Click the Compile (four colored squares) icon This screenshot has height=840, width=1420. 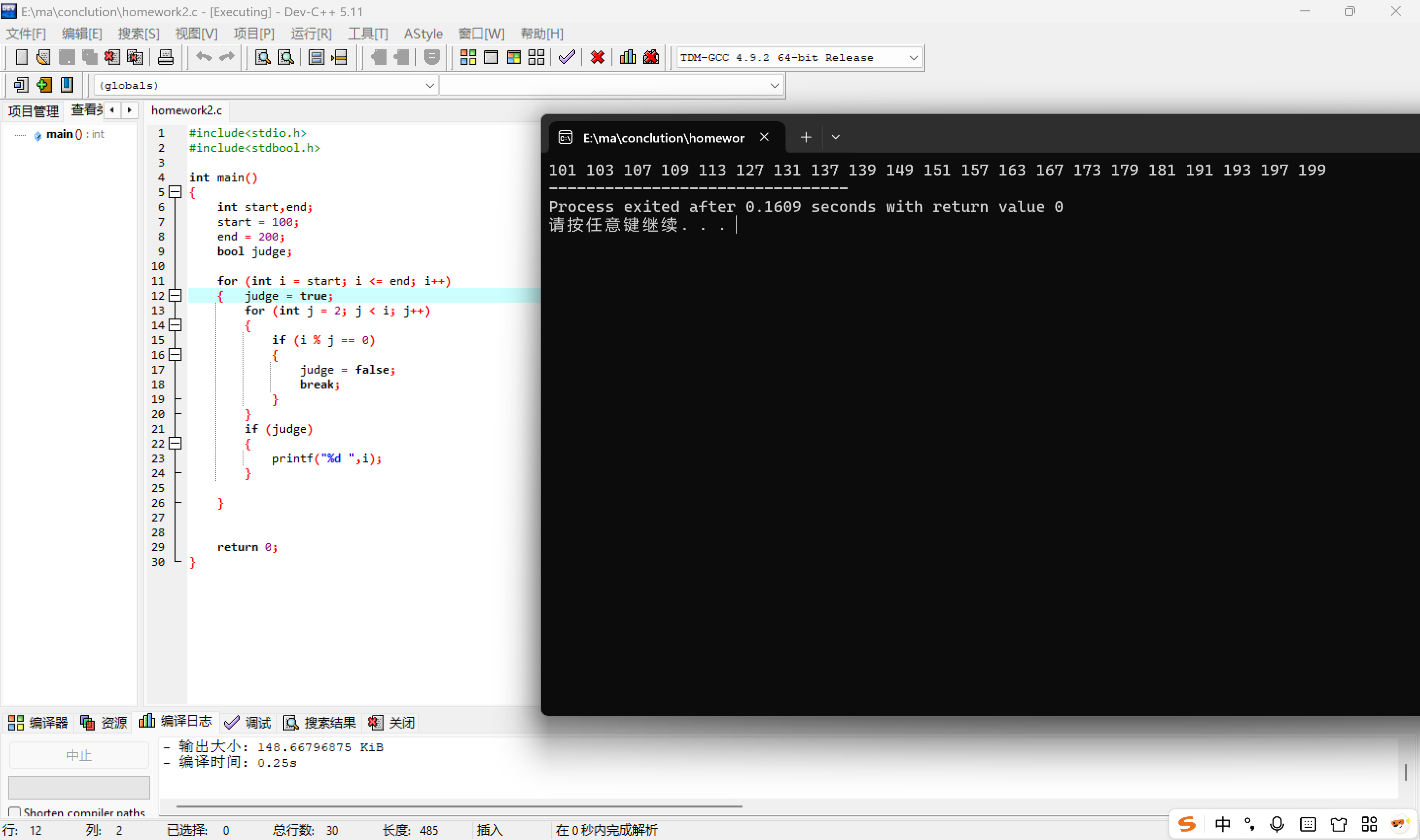pos(468,57)
